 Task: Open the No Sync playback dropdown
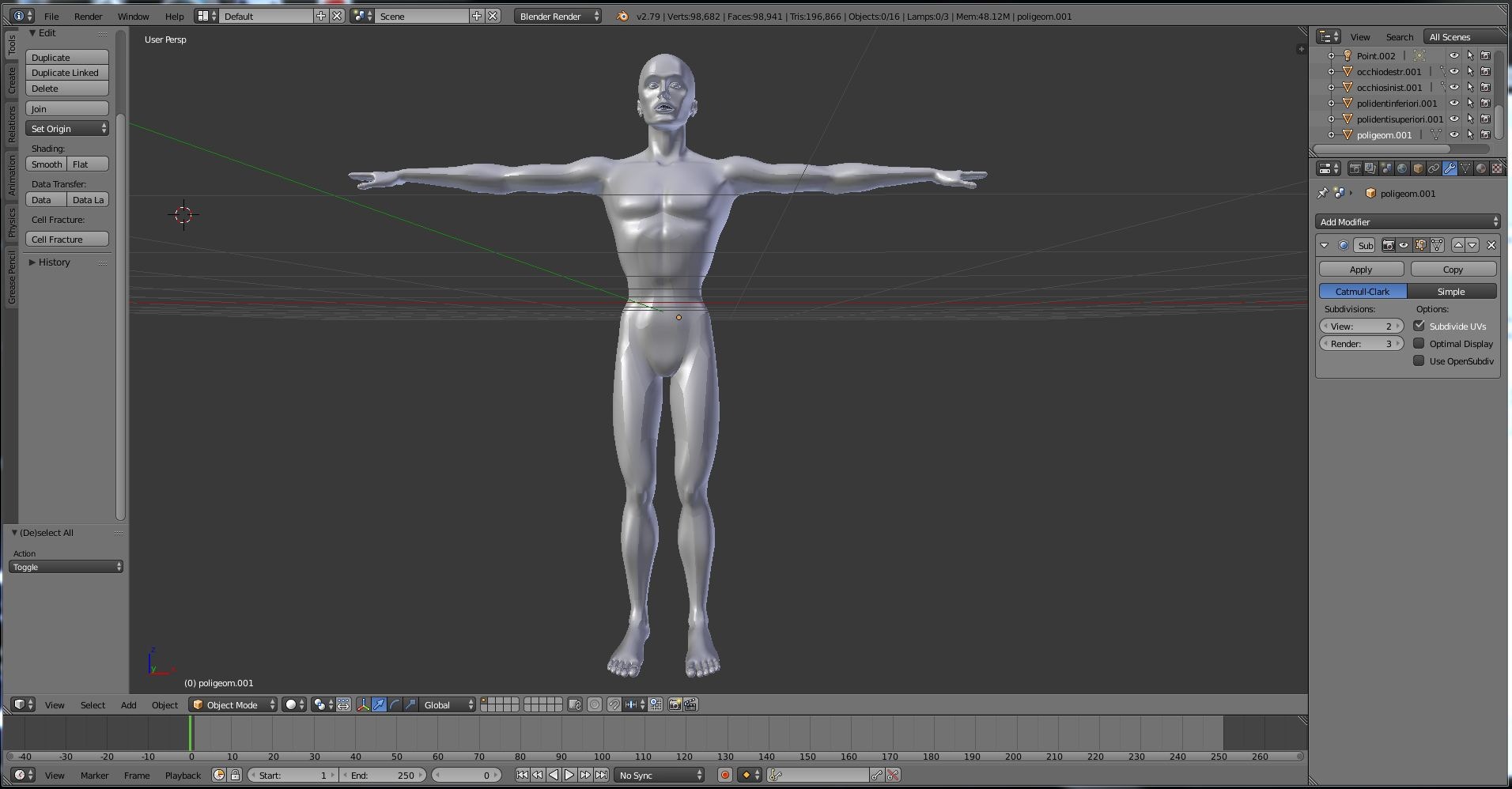660,775
